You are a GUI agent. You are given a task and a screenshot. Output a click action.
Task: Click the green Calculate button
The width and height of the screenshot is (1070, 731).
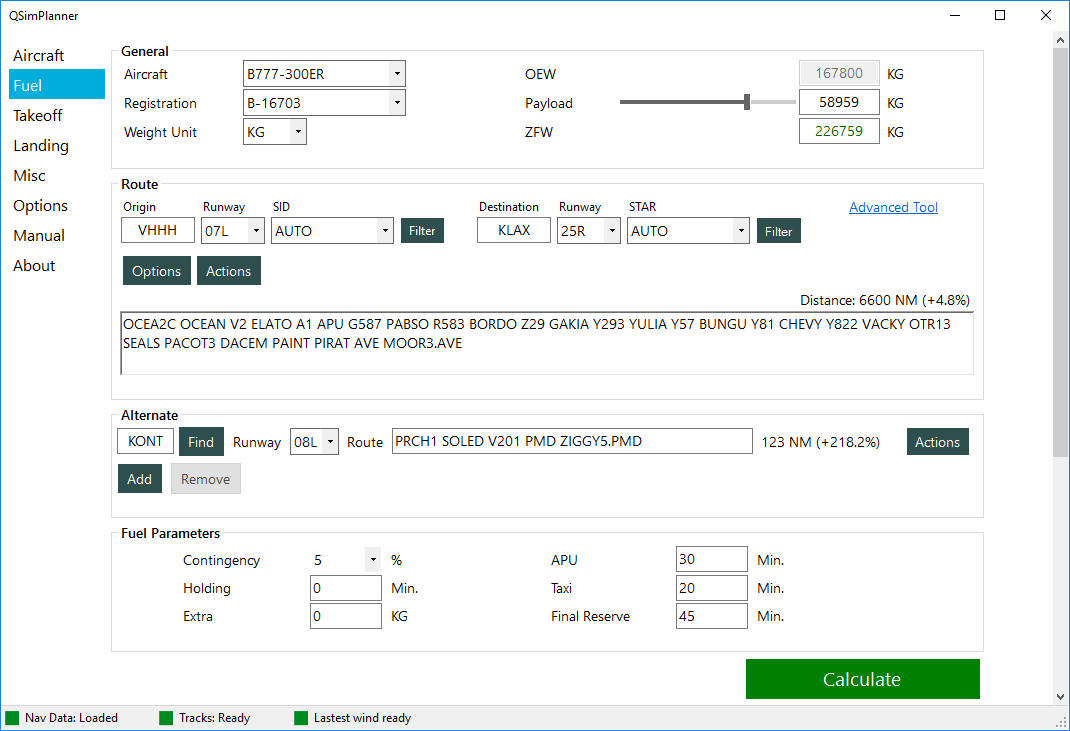coord(863,678)
